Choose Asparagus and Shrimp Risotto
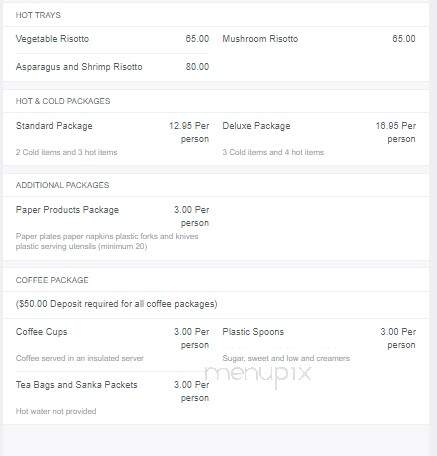Viewport: 437px width, 456px height. [x=79, y=67]
